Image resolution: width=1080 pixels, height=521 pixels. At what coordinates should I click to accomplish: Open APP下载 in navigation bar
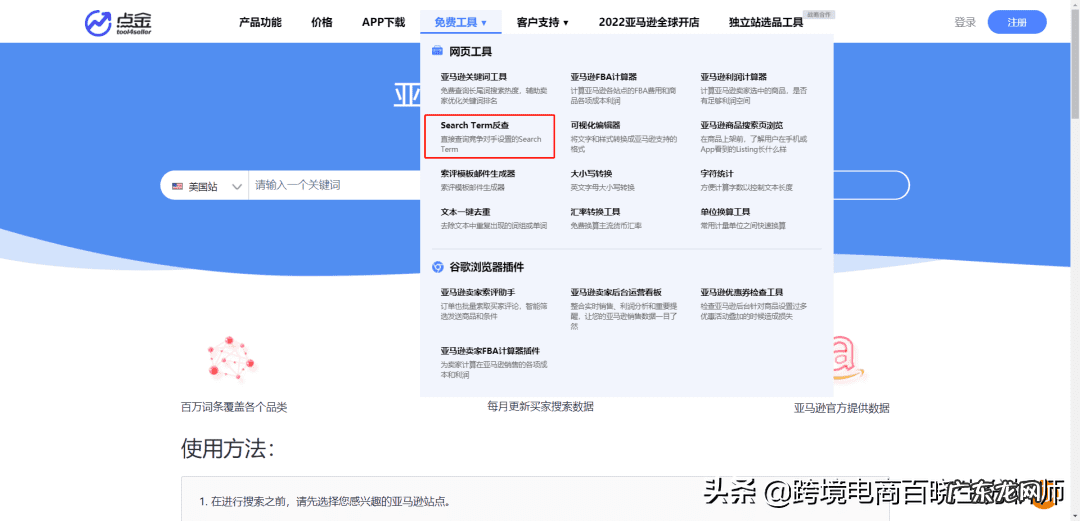pos(383,22)
